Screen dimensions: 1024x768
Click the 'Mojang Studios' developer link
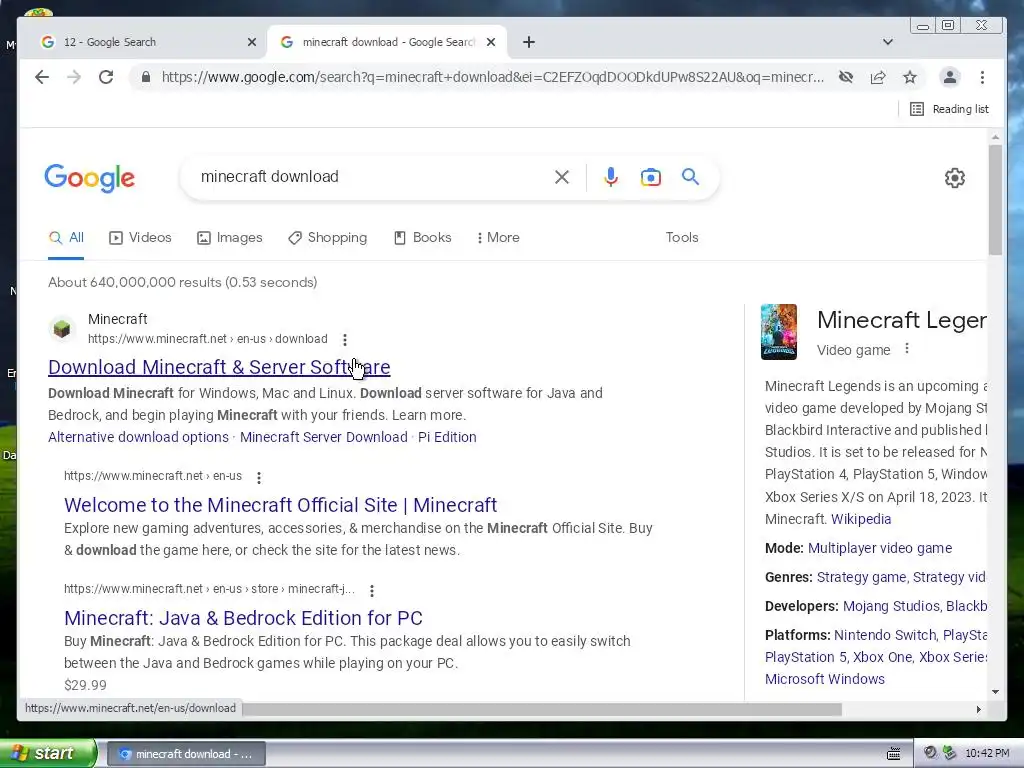(891, 606)
